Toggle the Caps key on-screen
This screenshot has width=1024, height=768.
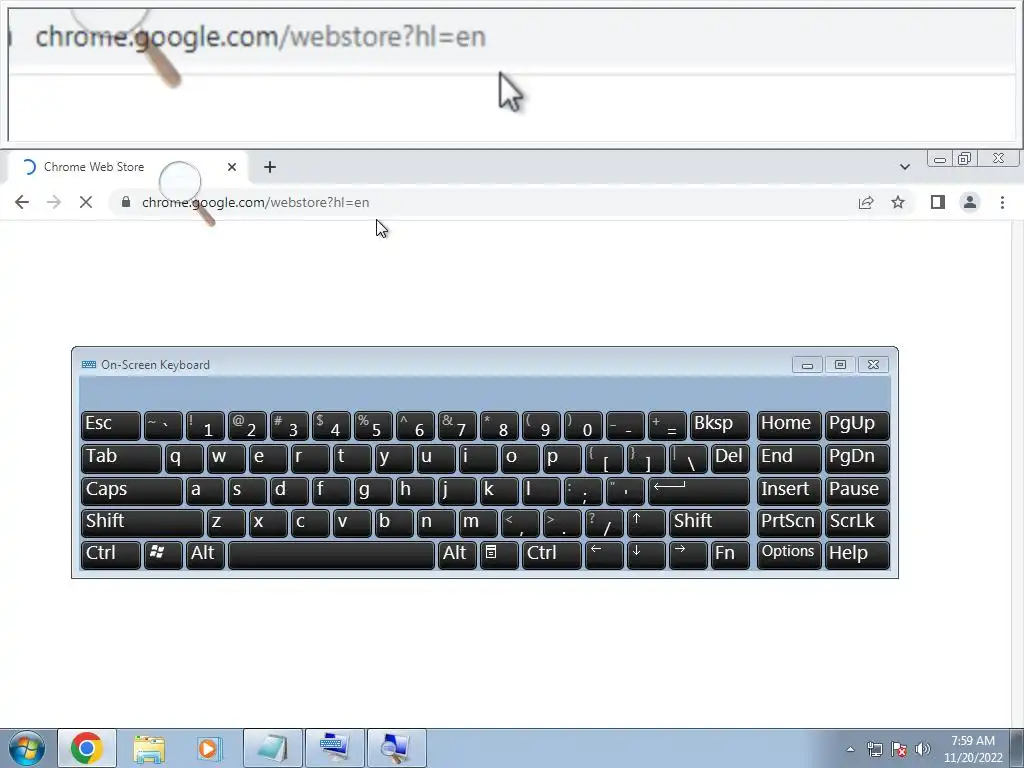[132, 491]
